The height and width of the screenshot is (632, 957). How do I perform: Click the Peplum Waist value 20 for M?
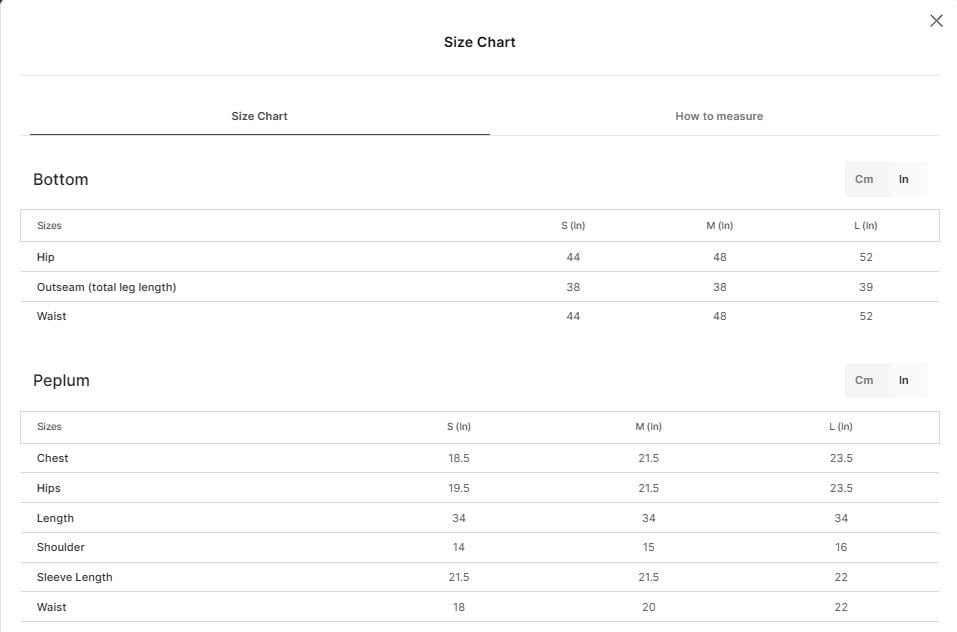(x=649, y=607)
